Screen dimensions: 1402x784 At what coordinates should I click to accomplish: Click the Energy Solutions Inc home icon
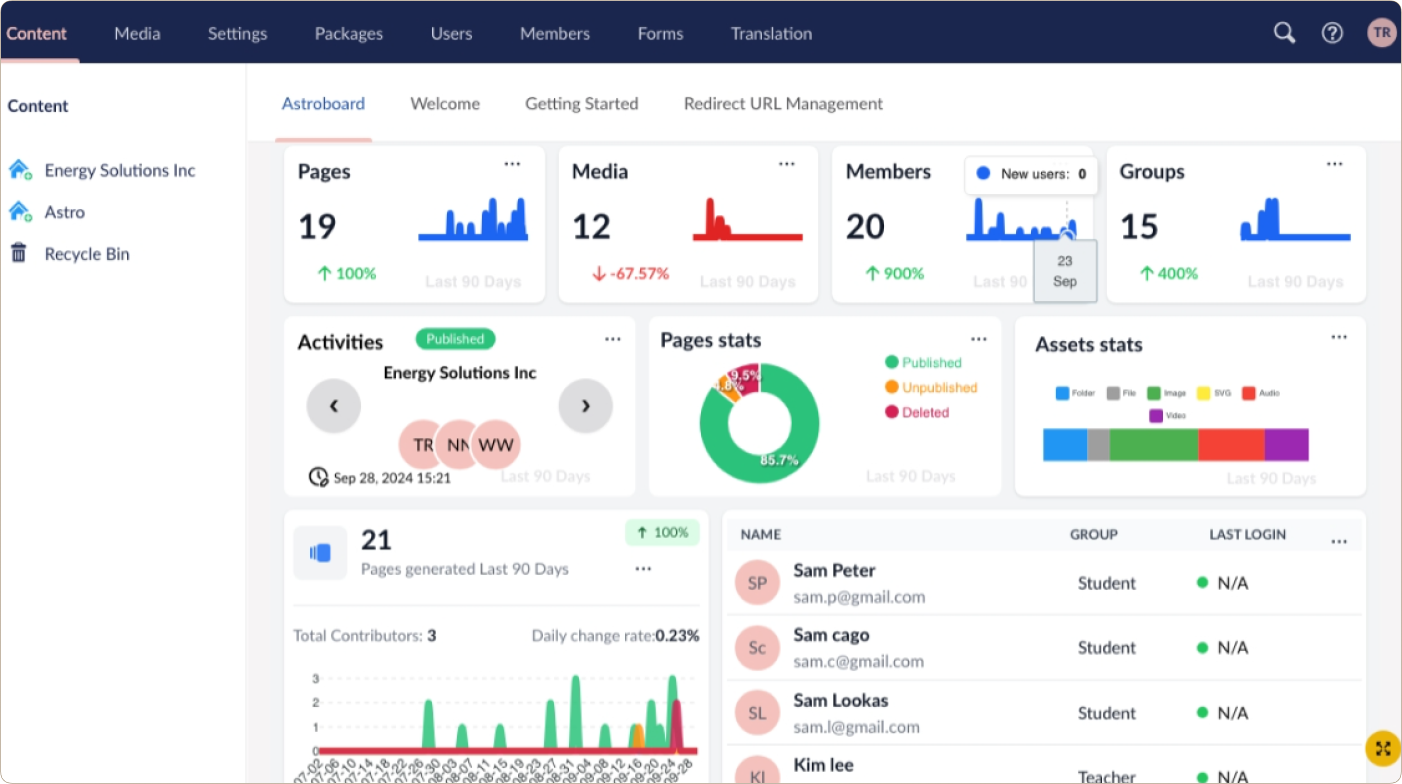(20, 170)
